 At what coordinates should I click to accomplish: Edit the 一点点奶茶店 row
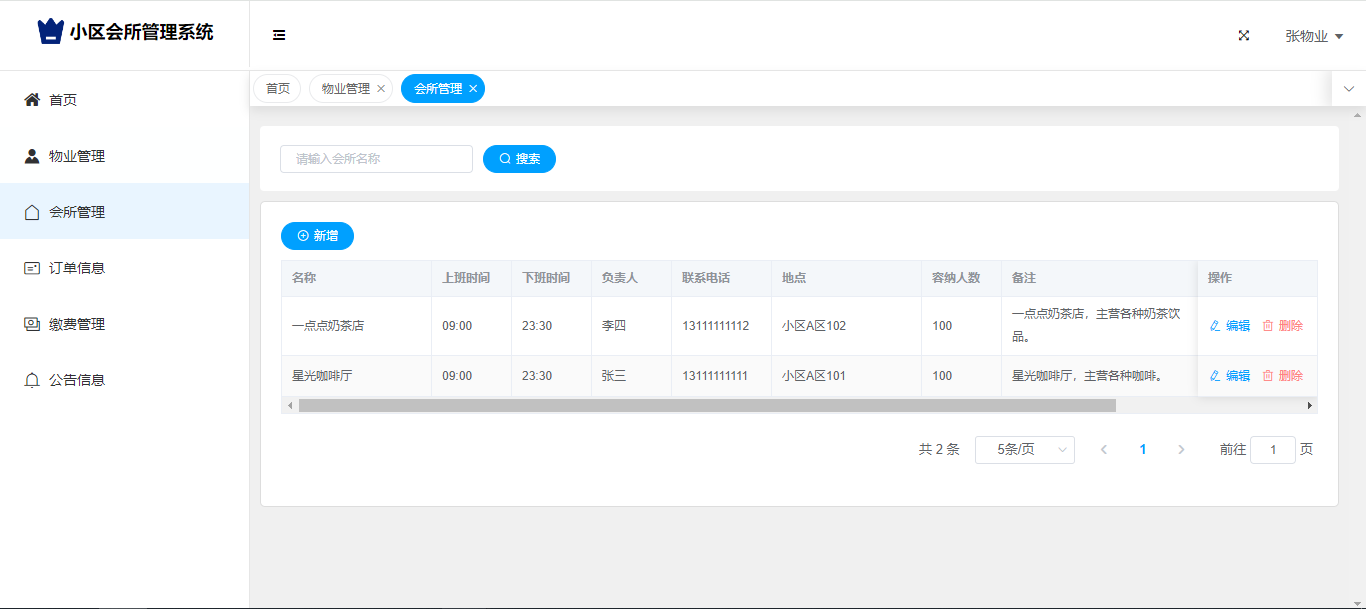point(1230,326)
